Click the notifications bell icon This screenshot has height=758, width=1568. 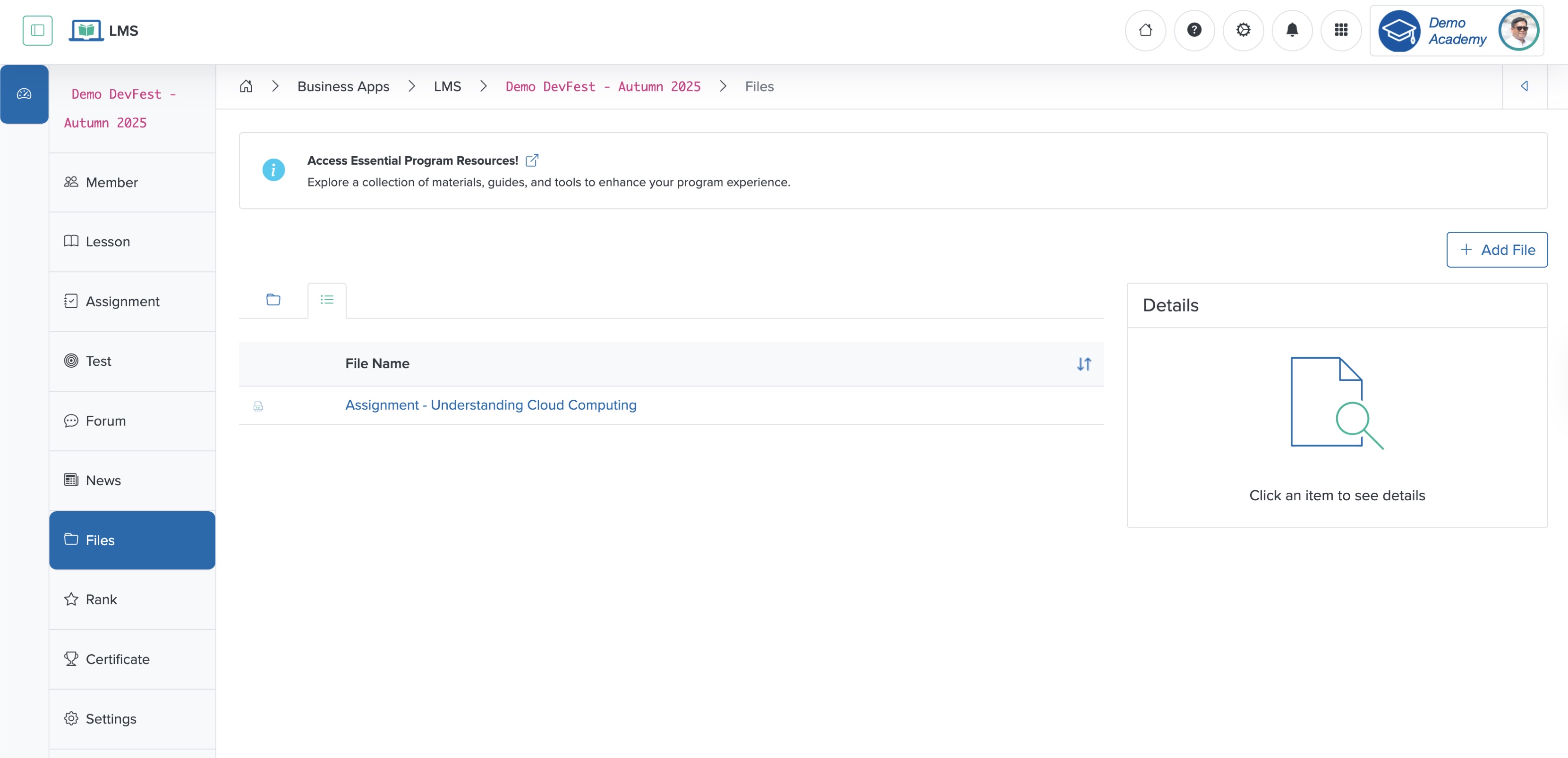tap(1292, 30)
